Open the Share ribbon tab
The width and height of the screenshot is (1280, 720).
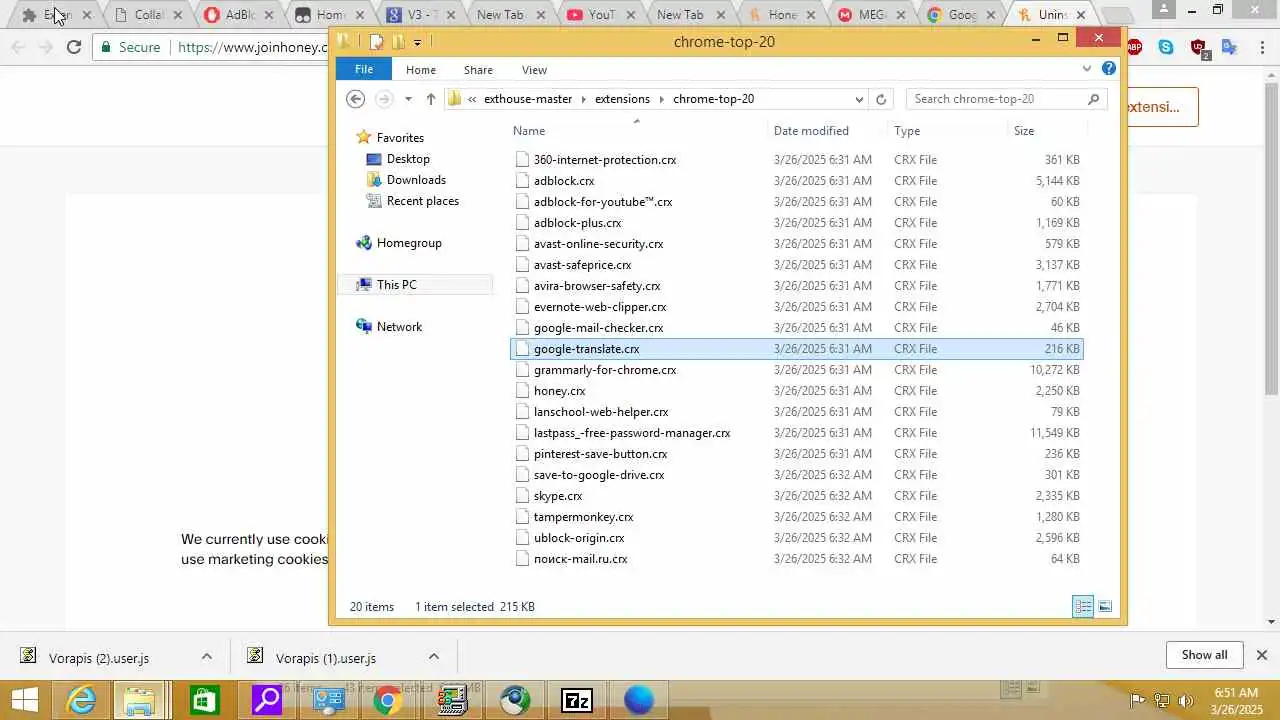pyautogui.click(x=478, y=70)
